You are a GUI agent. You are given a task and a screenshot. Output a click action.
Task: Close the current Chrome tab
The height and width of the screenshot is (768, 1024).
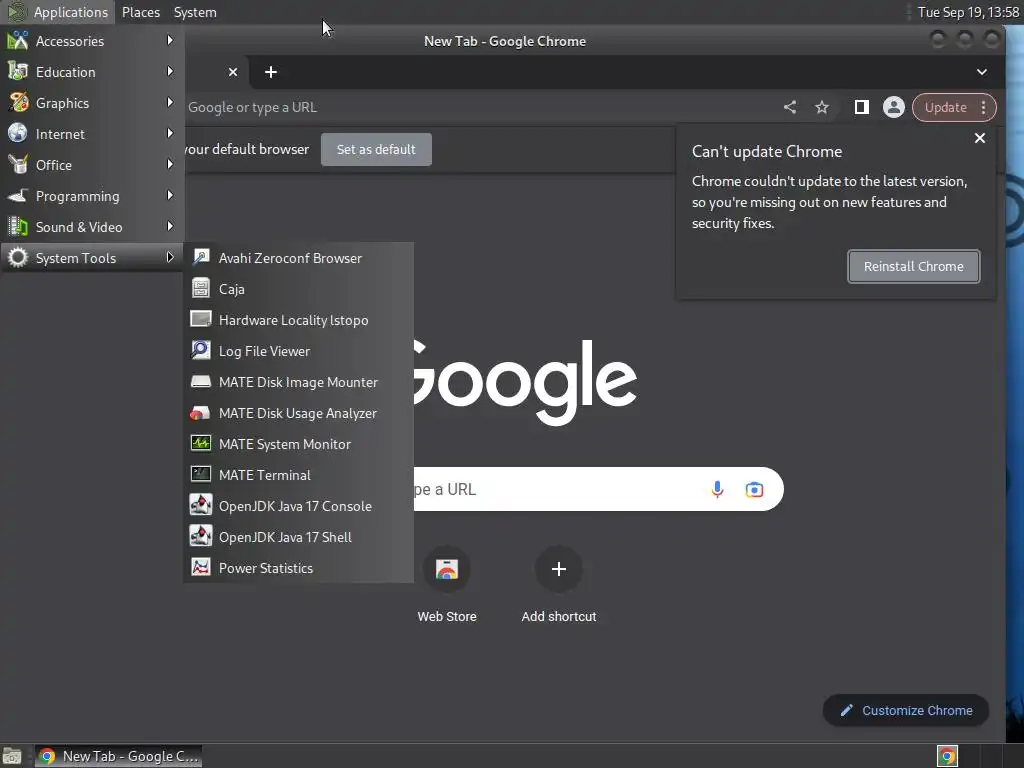(x=232, y=72)
